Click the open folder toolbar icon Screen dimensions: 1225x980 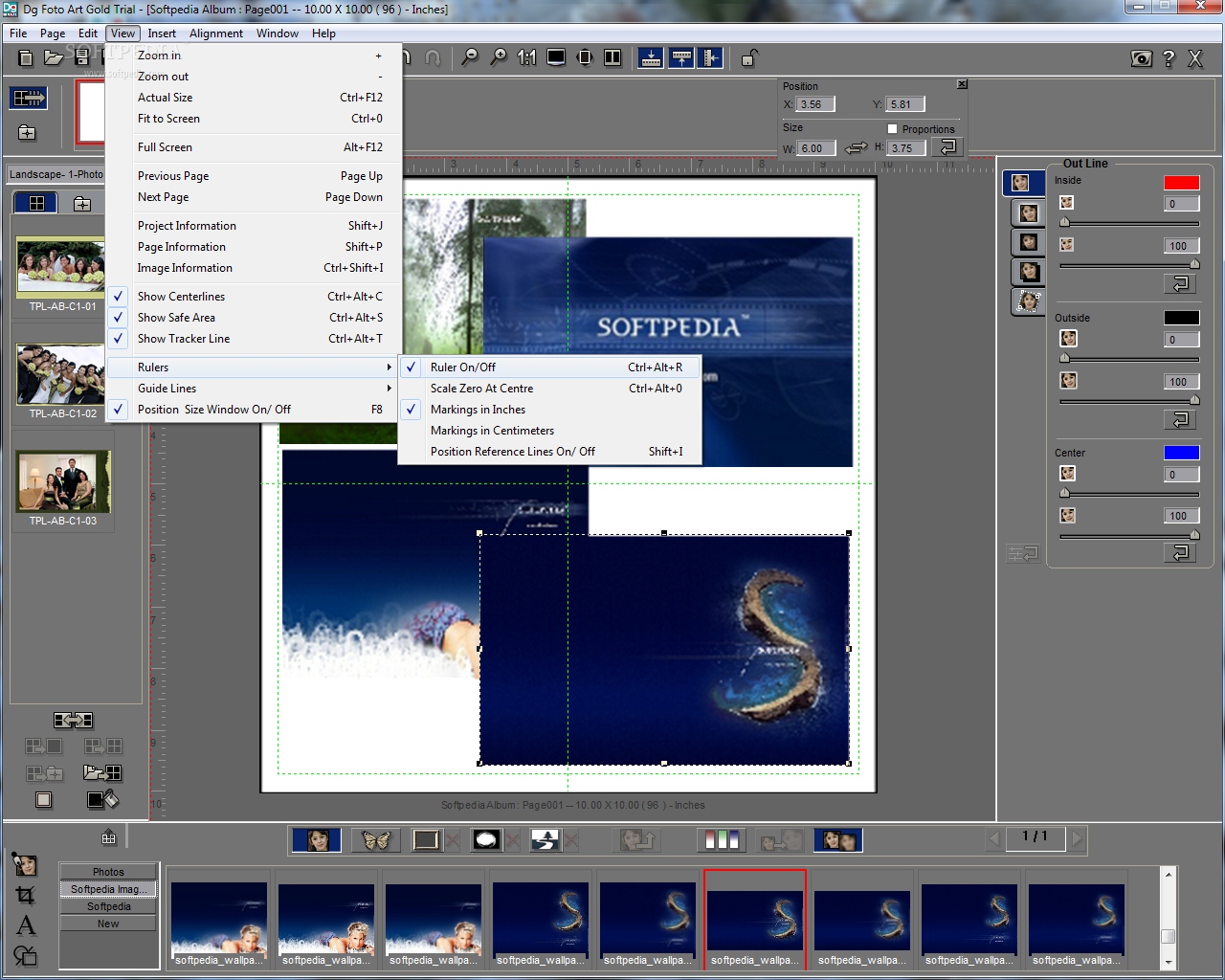pos(54,58)
